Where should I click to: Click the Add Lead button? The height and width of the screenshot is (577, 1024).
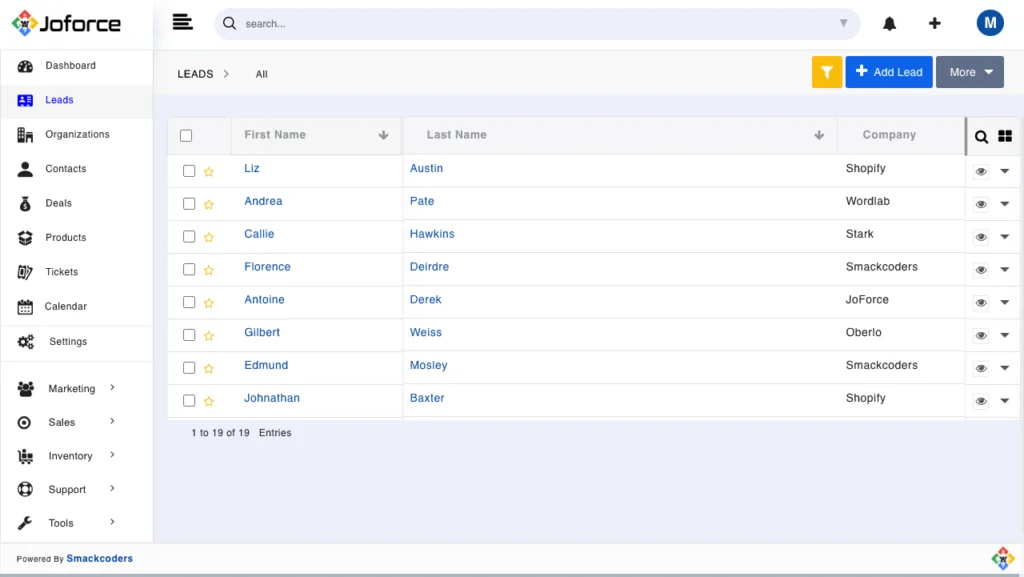(888, 72)
